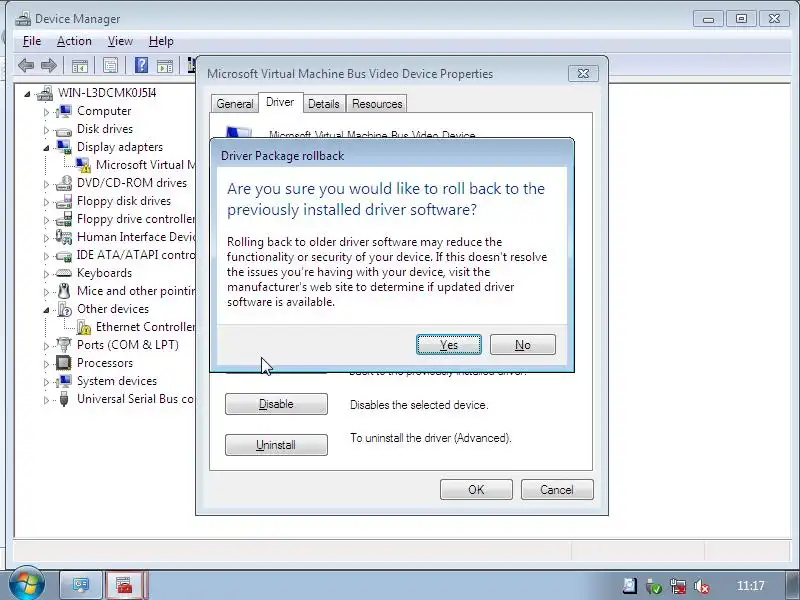Click the blue Help question mark icon
This screenshot has width=800, height=600.
coord(141,65)
